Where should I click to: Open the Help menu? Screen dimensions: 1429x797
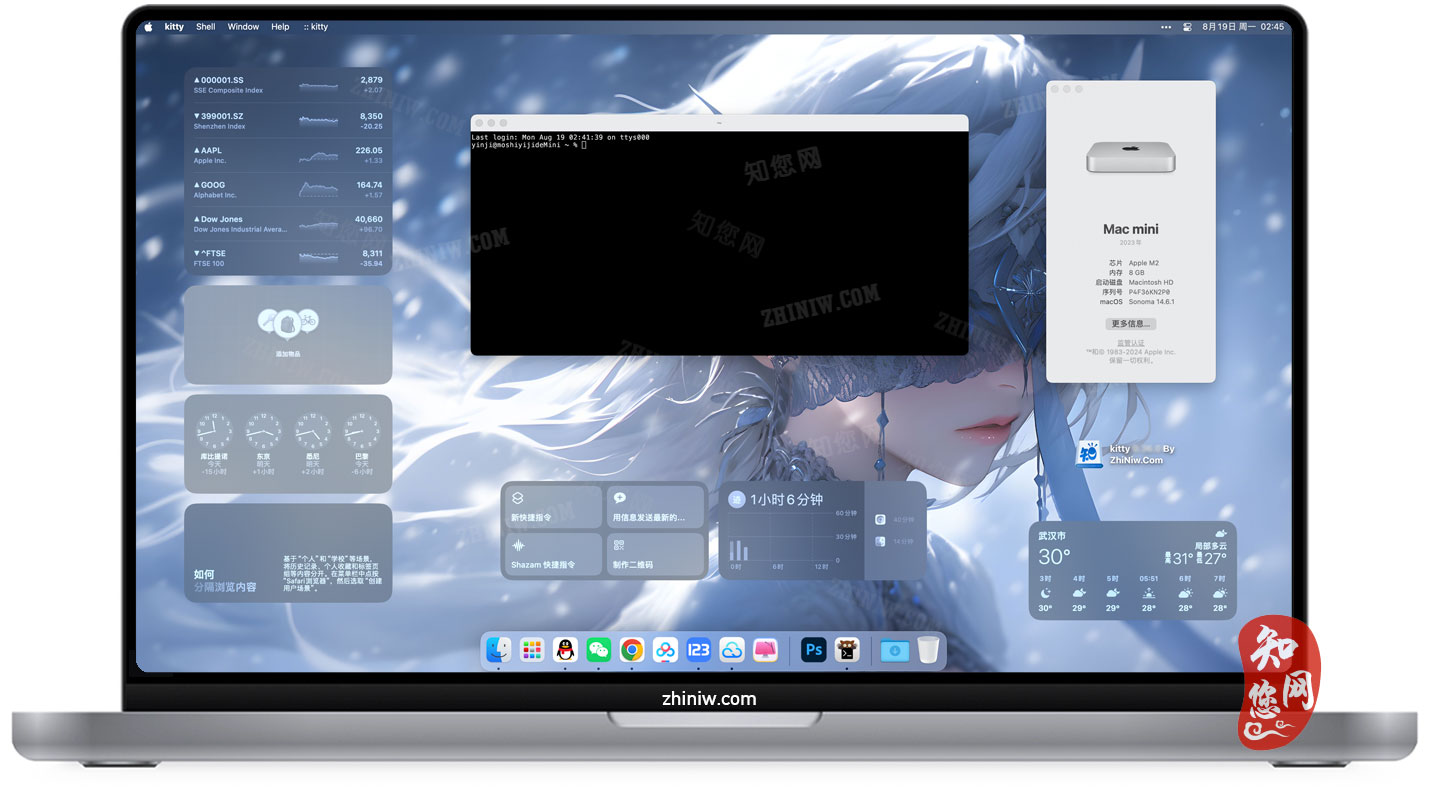click(280, 27)
